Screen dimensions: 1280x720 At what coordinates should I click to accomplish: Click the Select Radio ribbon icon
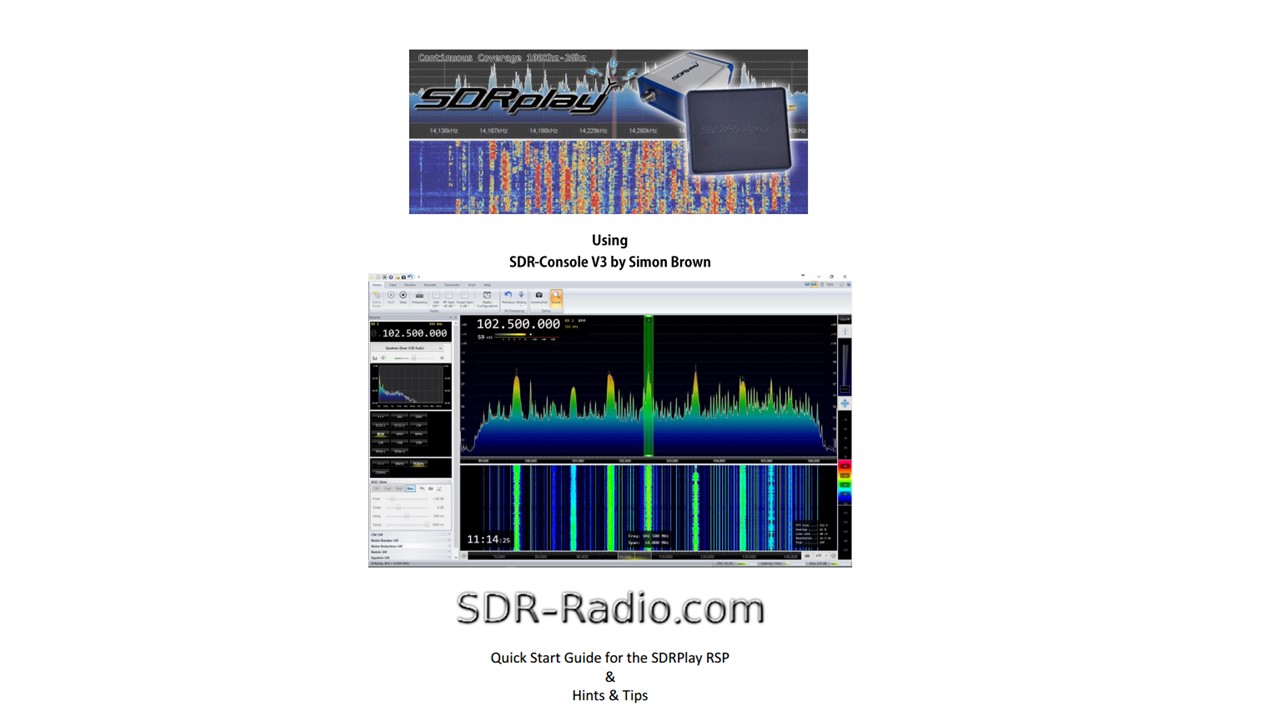click(x=377, y=298)
